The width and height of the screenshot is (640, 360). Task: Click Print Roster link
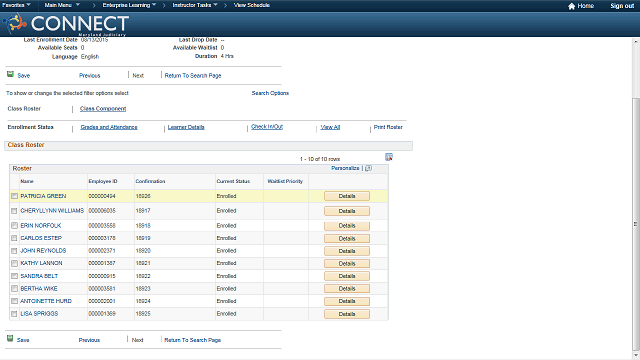[x=388, y=127]
